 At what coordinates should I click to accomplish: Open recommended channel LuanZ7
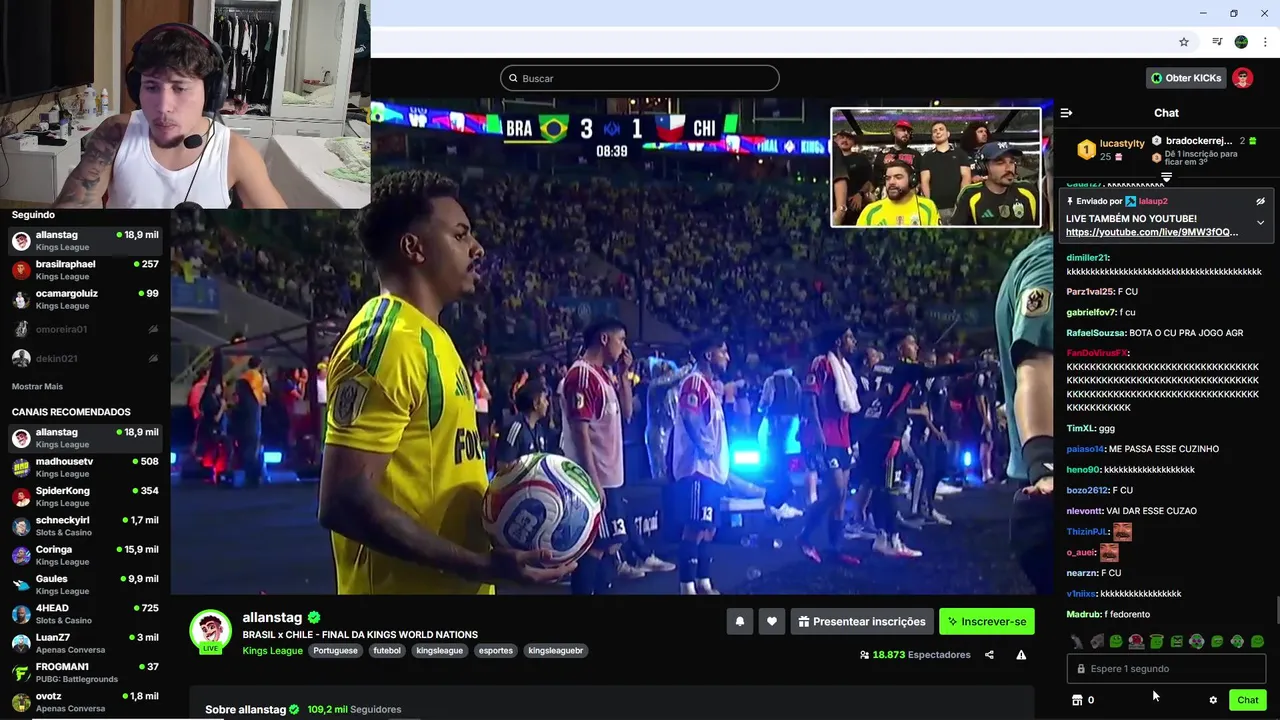click(x=85, y=643)
